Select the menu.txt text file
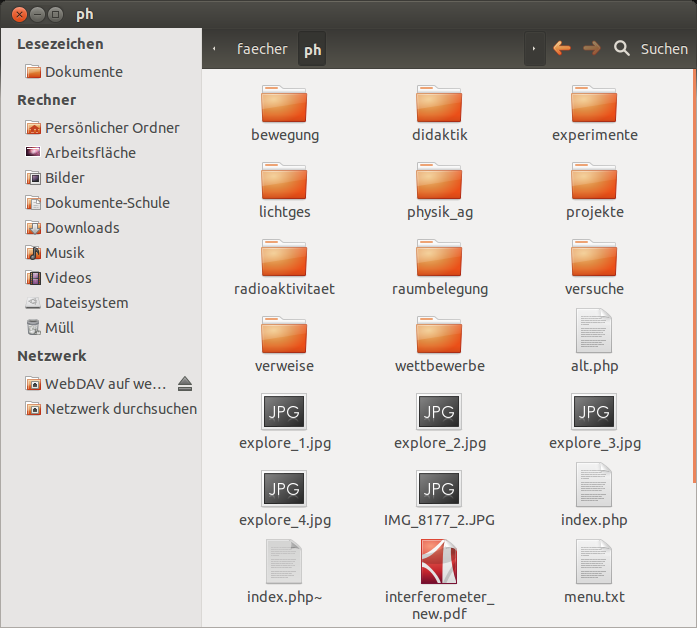 594,563
